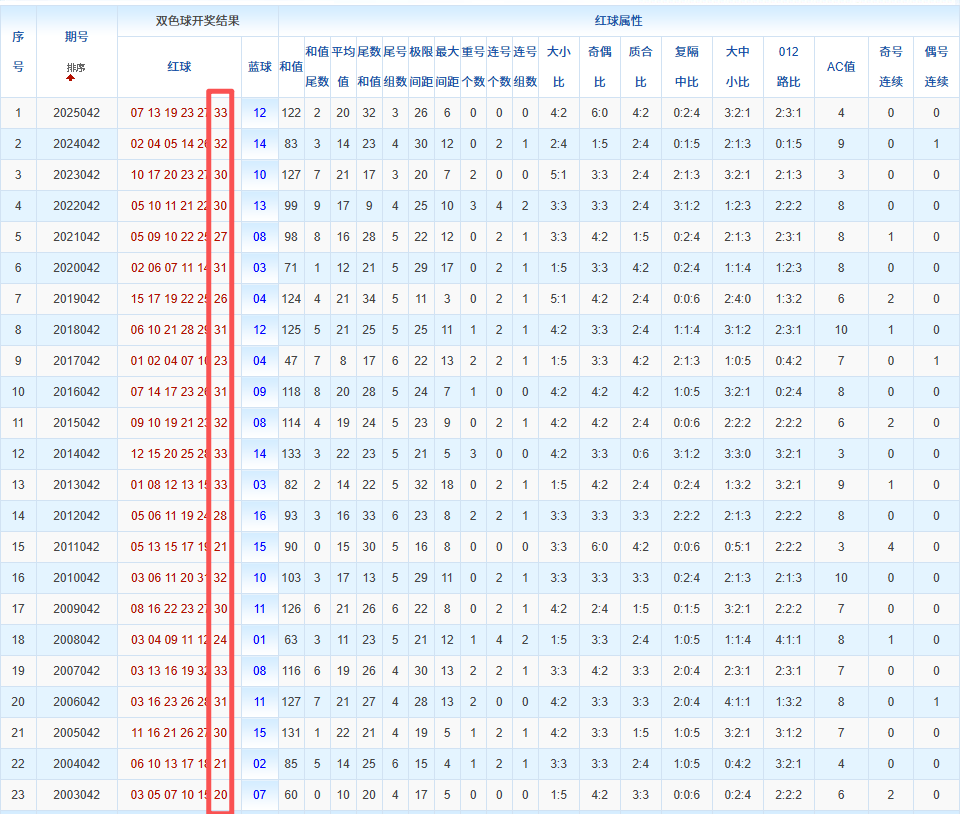
Task: Click 复隔中比 value 3:1:2 in row 2022042
Action: pyautogui.click(x=687, y=206)
